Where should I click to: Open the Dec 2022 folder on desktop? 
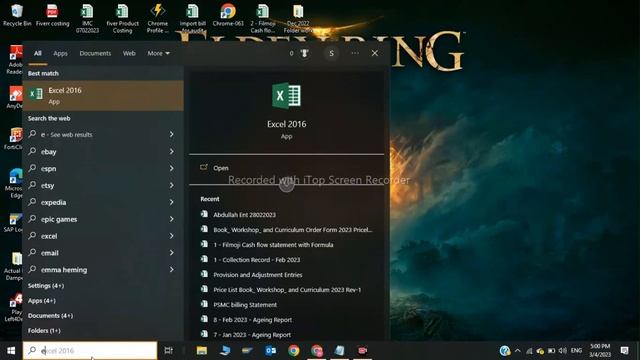(x=298, y=18)
